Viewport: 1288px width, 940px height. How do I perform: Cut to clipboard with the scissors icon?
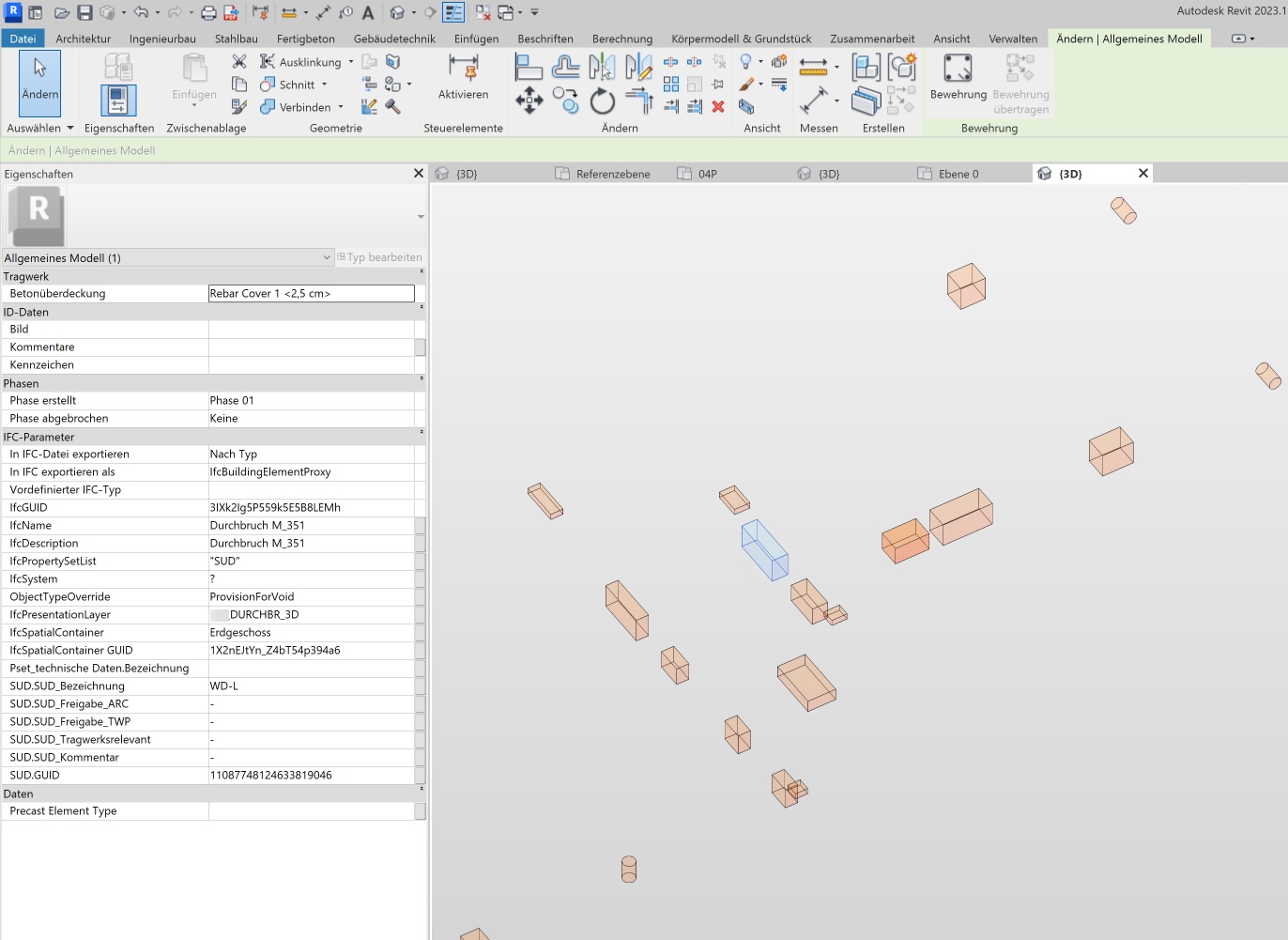[239, 61]
